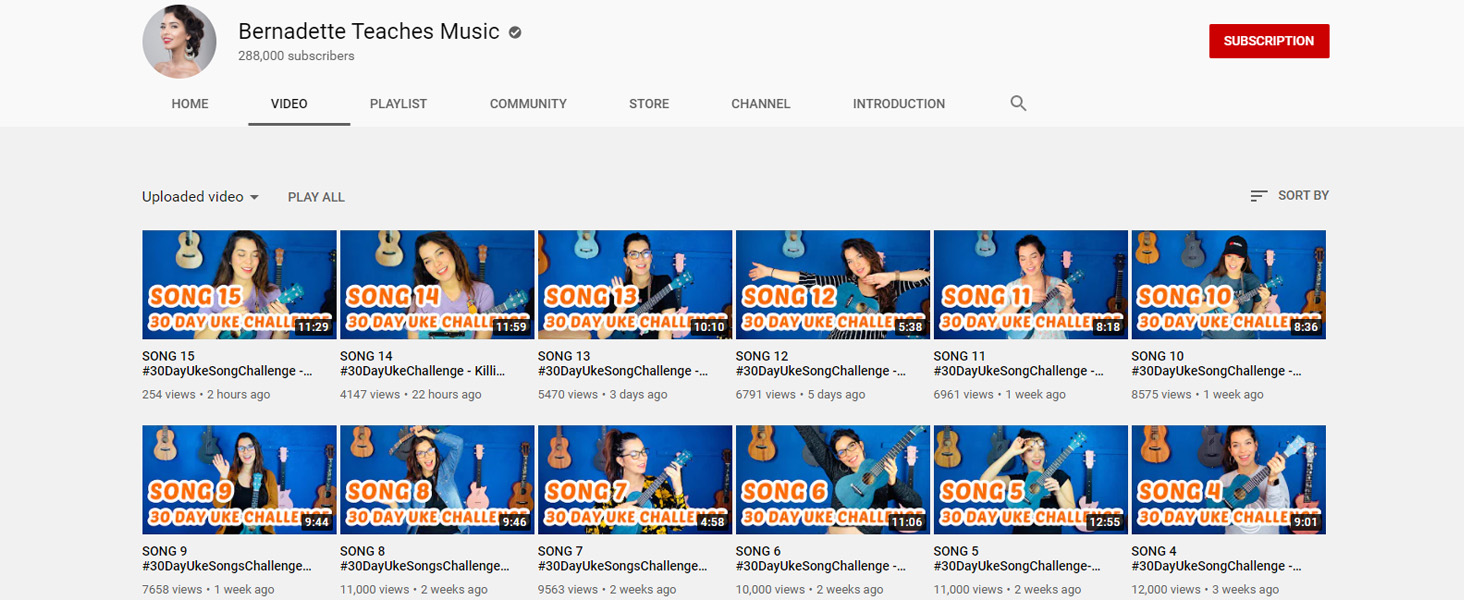The width and height of the screenshot is (1464, 600).
Task: Go to the COMMUNITY tab
Action: click(528, 104)
